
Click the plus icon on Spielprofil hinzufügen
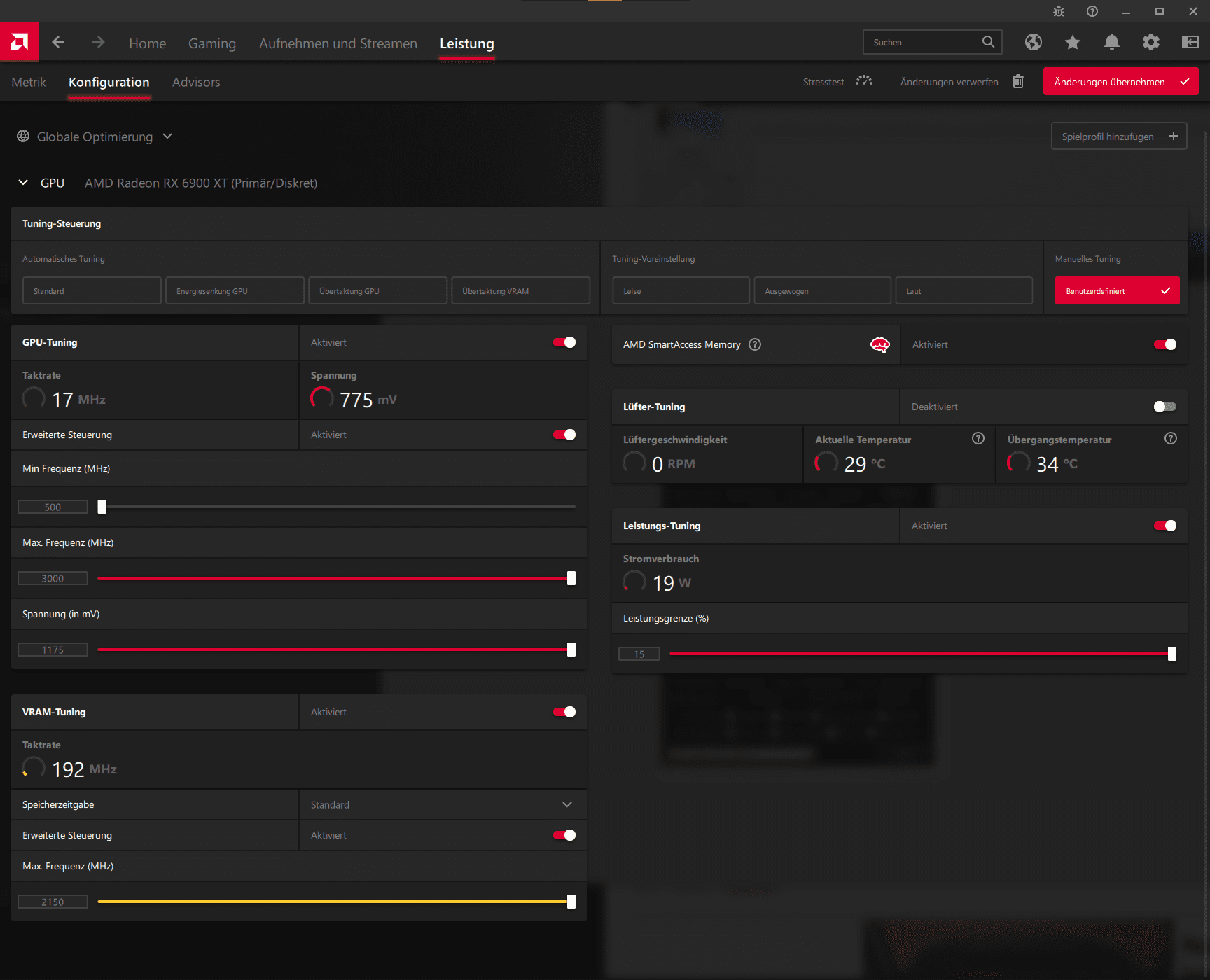pos(1174,136)
